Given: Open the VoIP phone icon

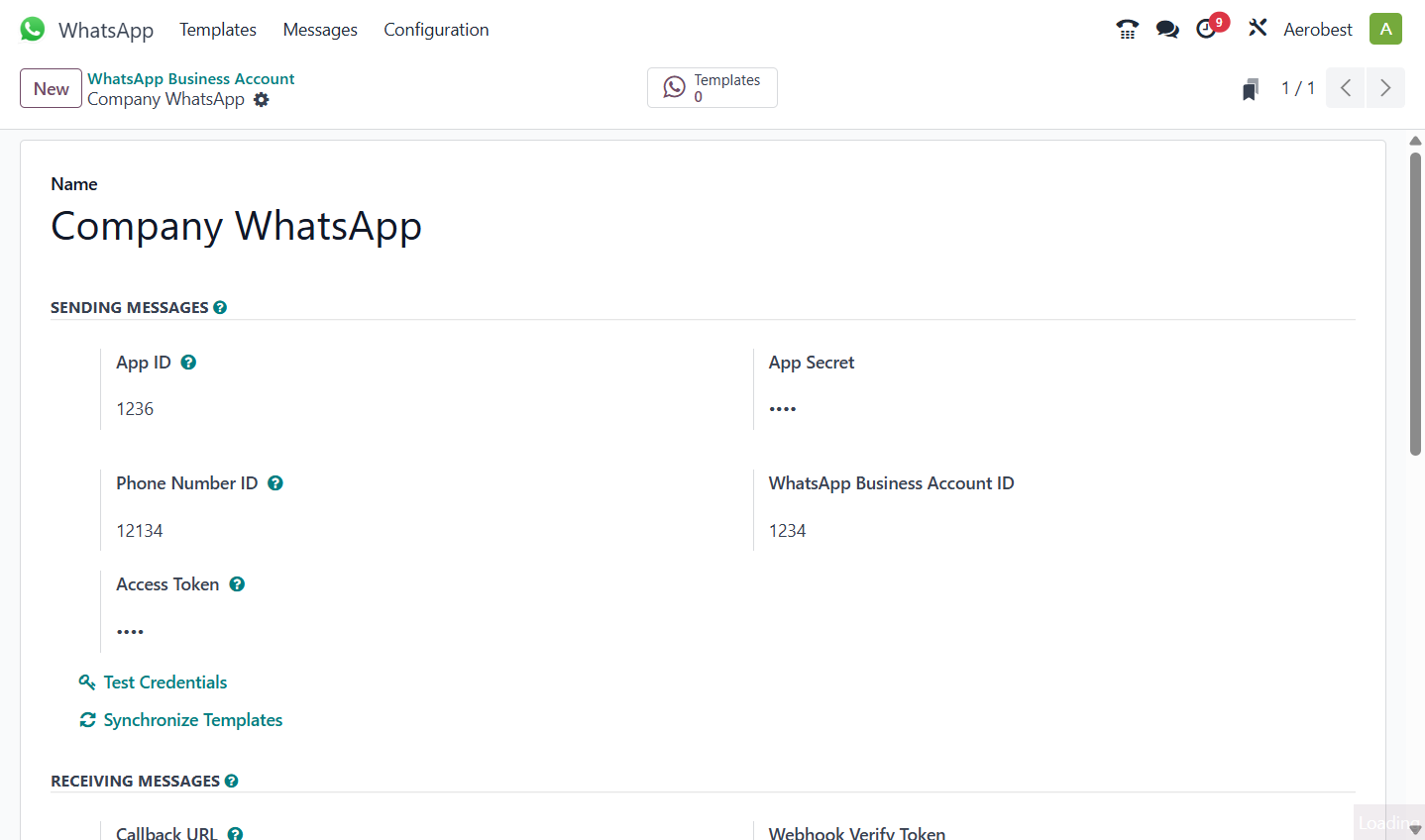Looking at the screenshot, I should (x=1127, y=29).
